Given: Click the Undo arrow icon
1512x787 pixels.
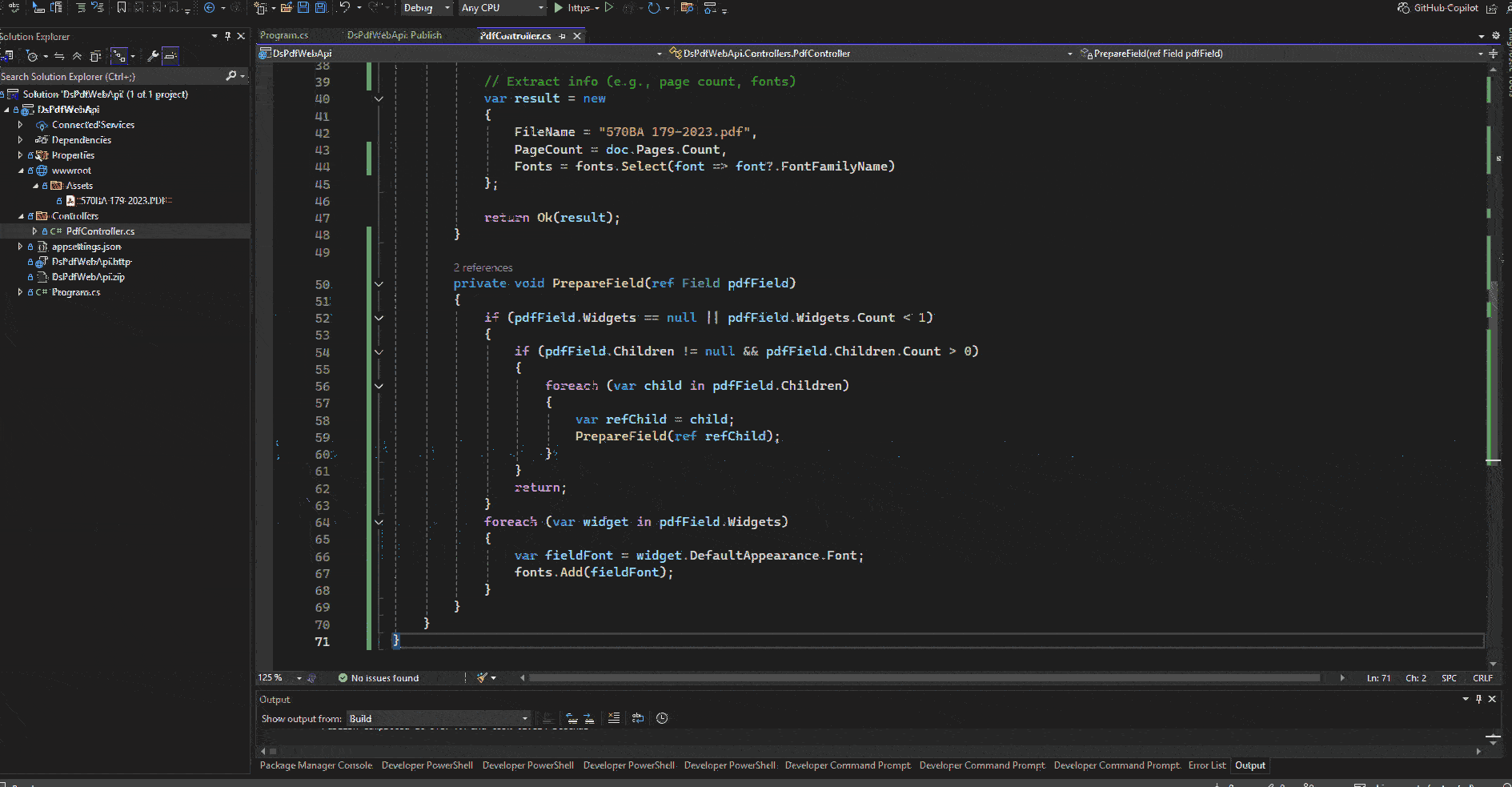Looking at the screenshot, I should point(344,8).
